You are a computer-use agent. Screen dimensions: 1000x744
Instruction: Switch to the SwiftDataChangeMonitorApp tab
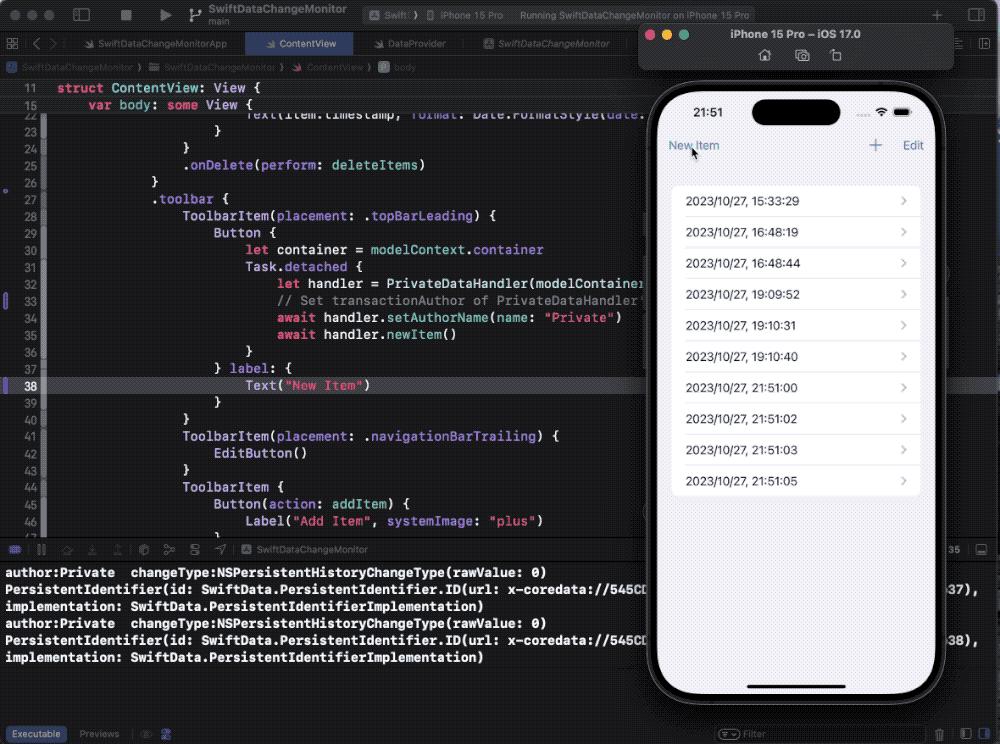pos(165,43)
